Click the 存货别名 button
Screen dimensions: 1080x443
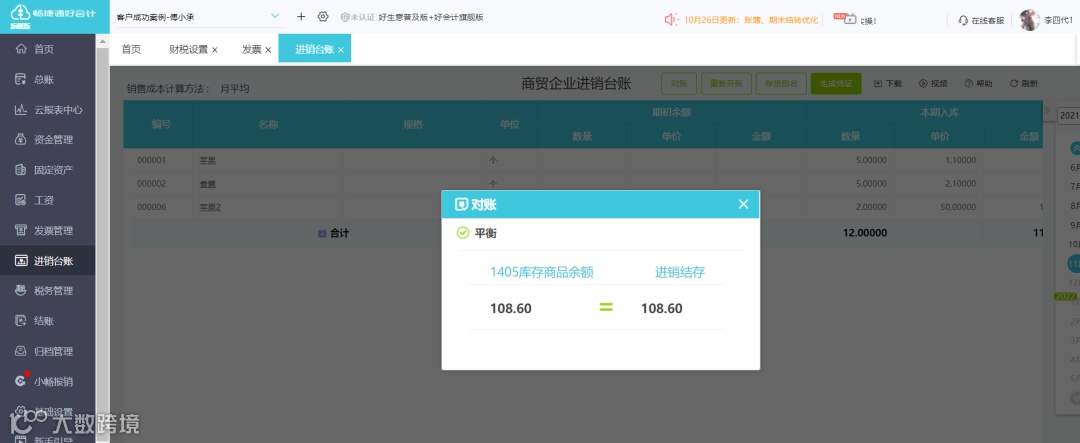click(780, 83)
